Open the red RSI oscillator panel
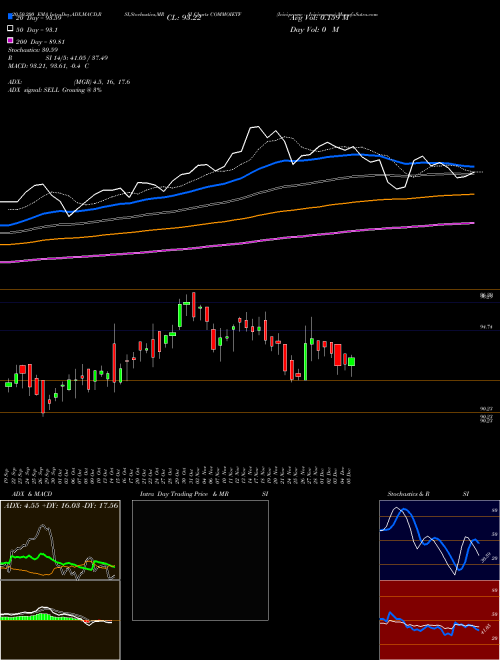This screenshot has width=500, height=660. pos(439,620)
